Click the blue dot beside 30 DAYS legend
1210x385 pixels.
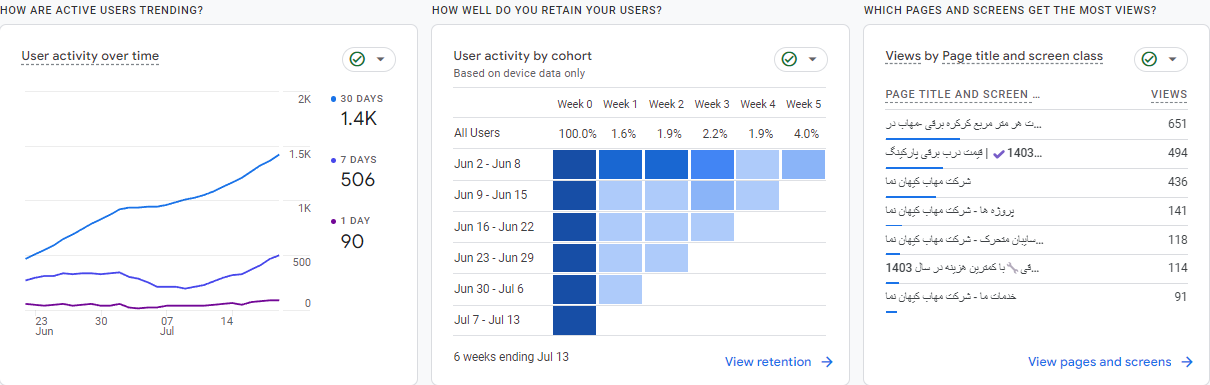pos(333,99)
